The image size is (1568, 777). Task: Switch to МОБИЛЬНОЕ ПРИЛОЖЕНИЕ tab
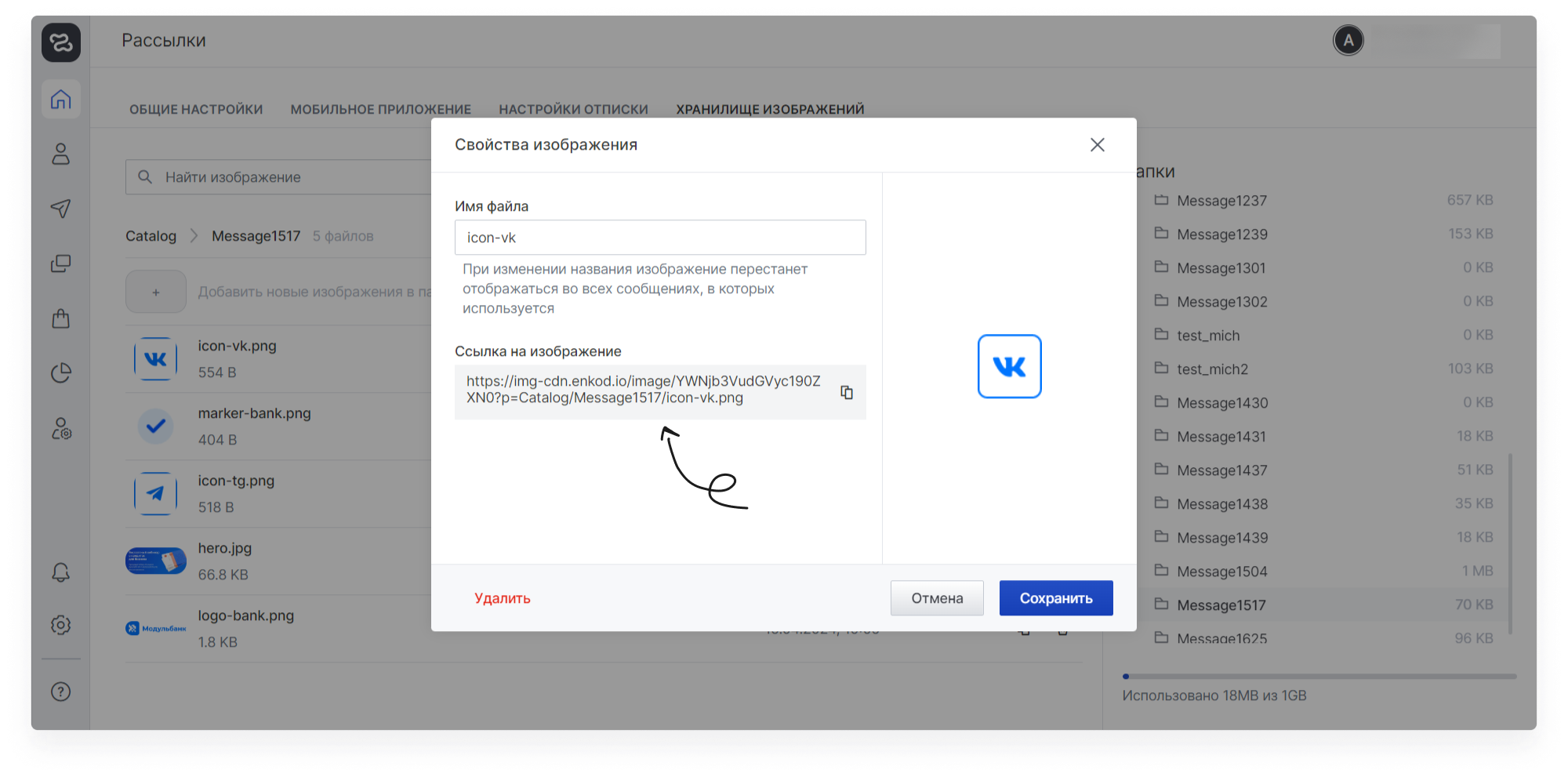coord(381,109)
